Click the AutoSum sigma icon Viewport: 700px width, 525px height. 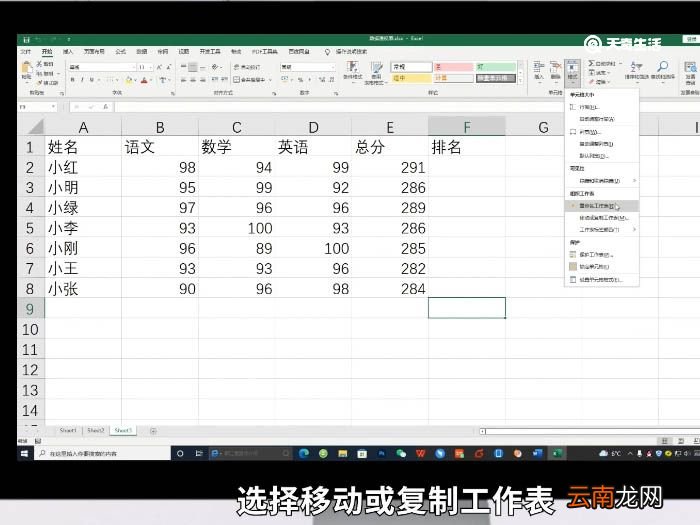click(592, 63)
